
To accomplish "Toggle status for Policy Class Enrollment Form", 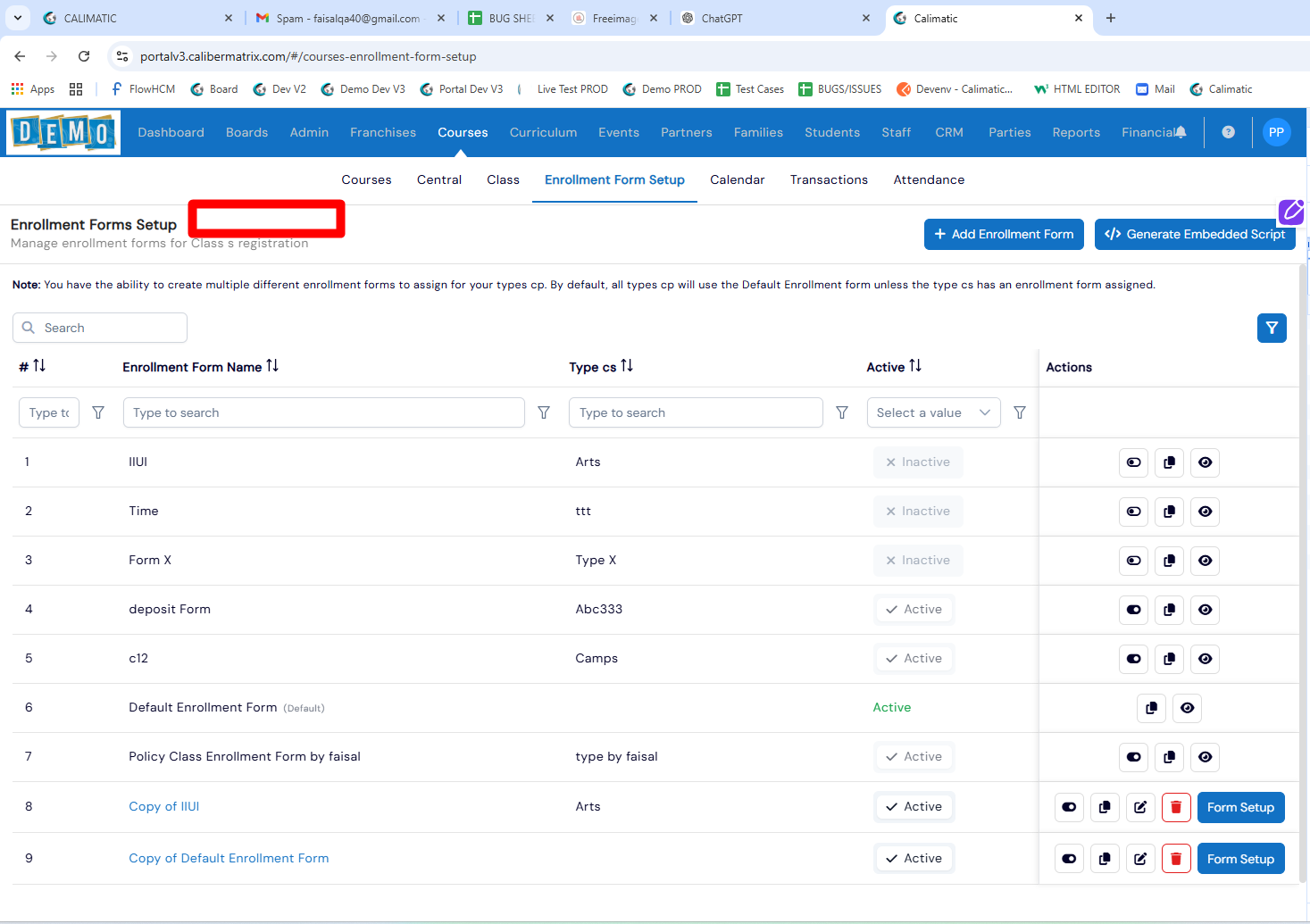I will pyautogui.click(x=1133, y=757).
